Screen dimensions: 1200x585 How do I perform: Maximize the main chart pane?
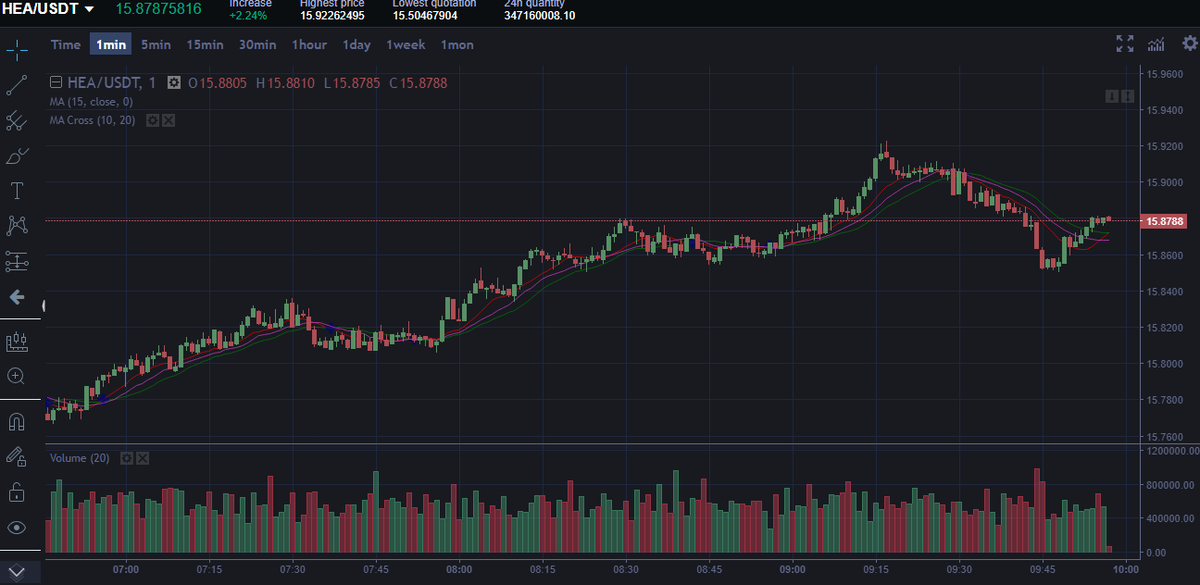pos(1127,96)
